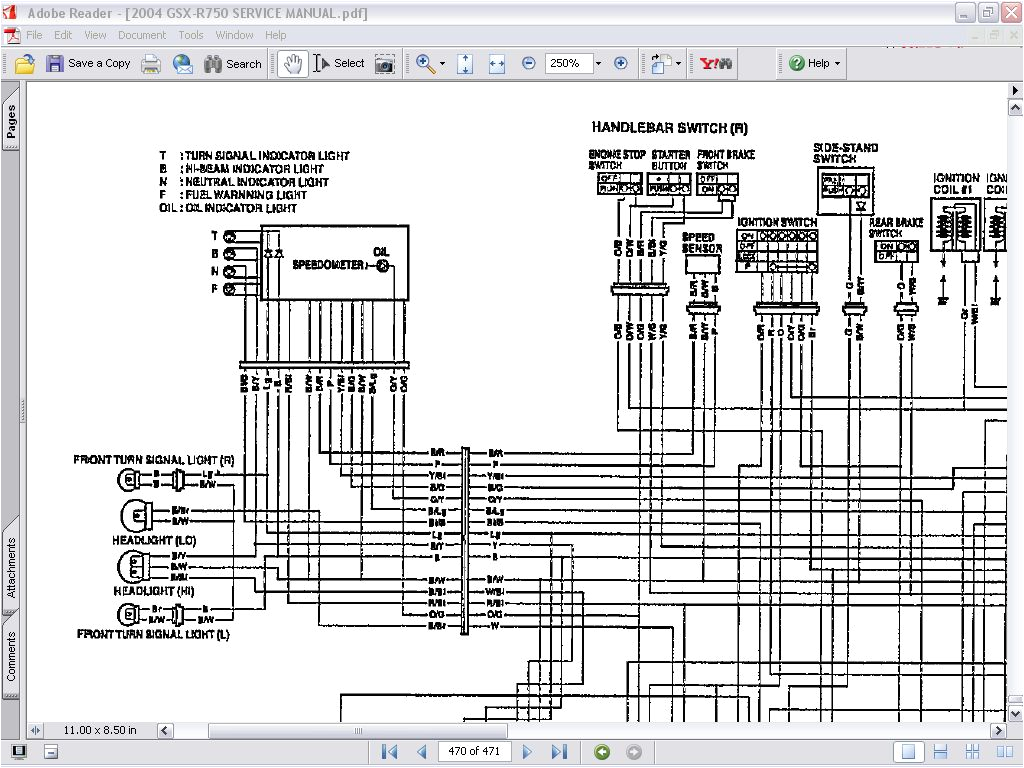Enable Continuous page layout mode
The height and width of the screenshot is (768, 1024).
[940, 751]
